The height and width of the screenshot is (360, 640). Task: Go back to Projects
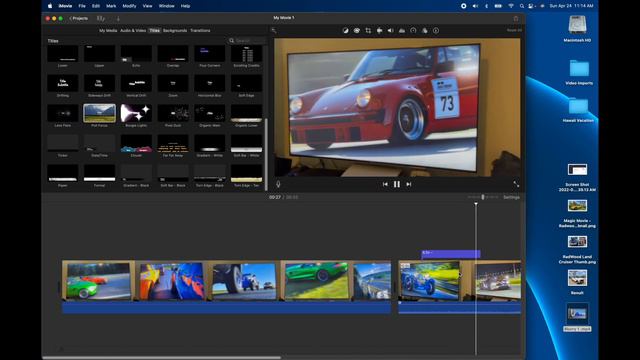[x=78, y=18]
